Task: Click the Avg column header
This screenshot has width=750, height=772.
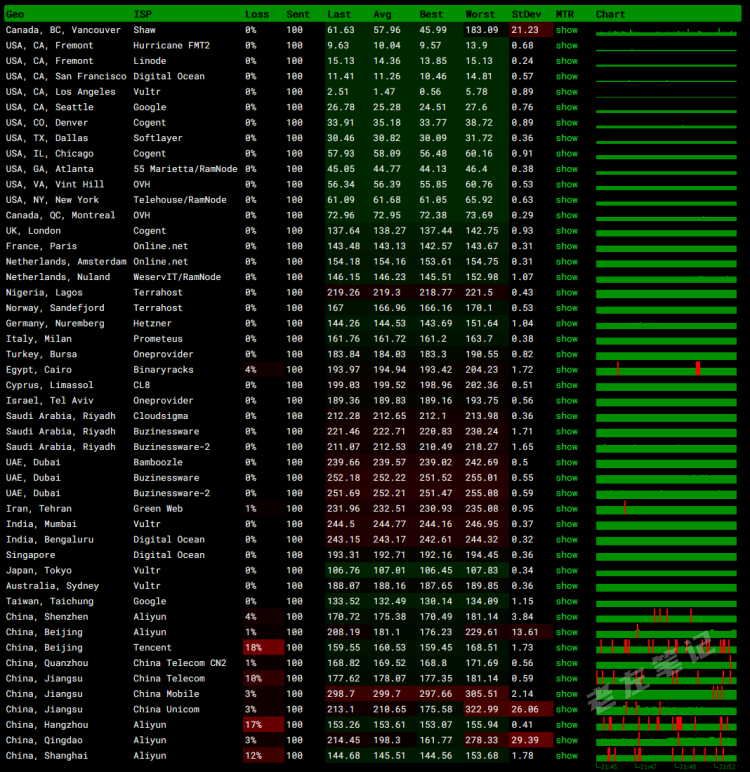Action: click(x=382, y=14)
